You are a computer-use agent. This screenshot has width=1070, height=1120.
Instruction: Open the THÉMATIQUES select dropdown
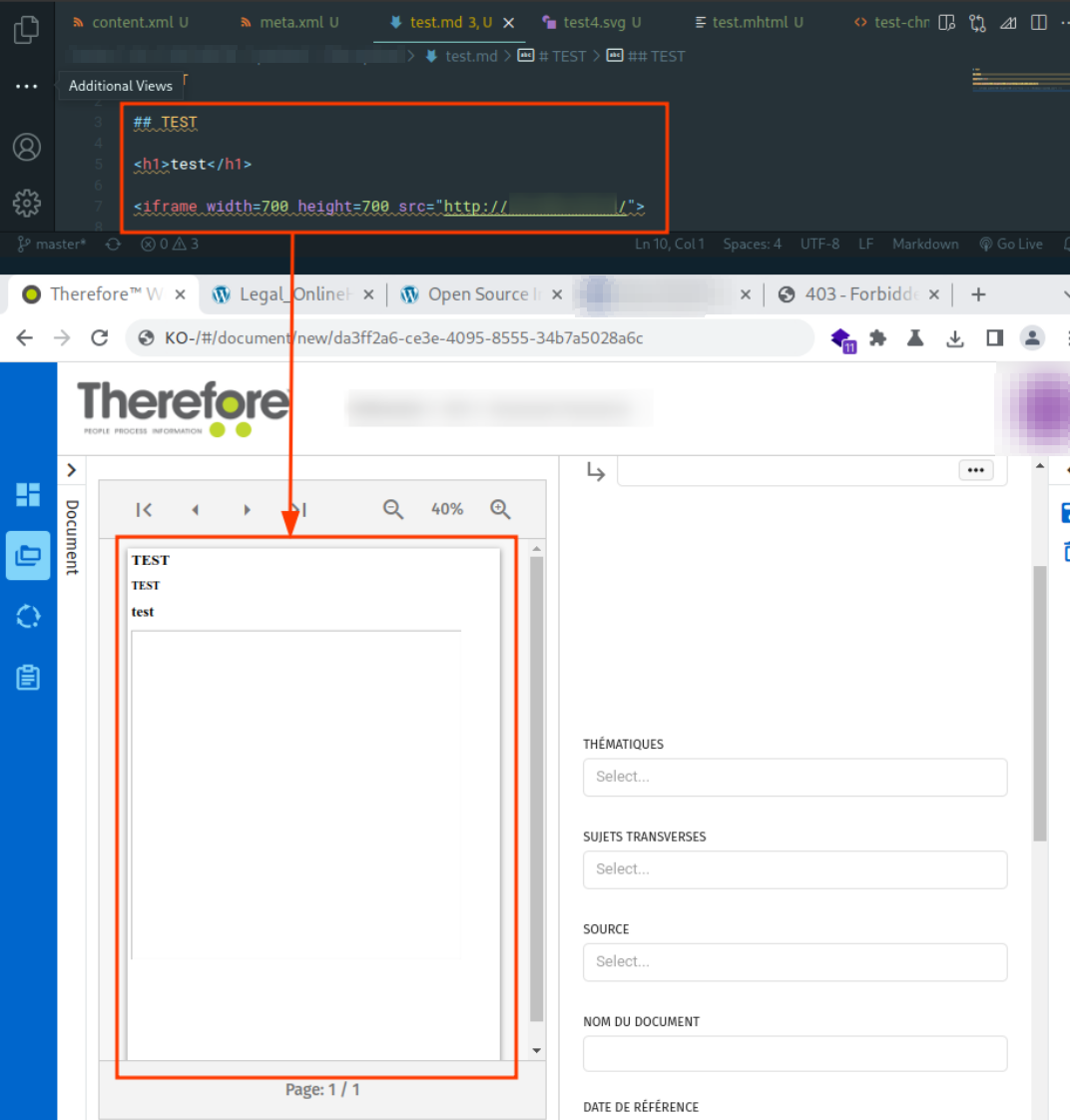795,777
